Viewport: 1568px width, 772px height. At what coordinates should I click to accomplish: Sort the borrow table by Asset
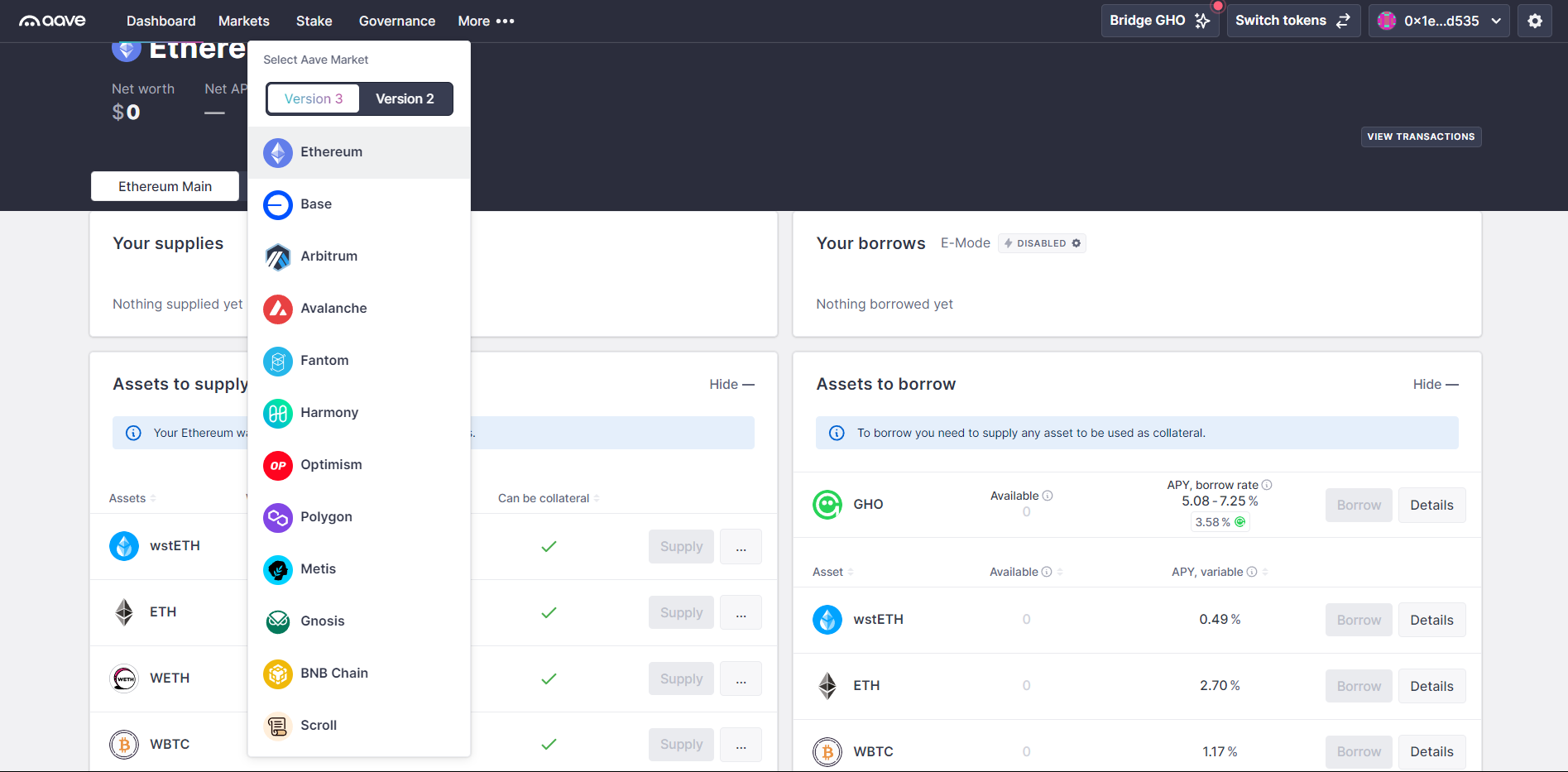click(832, 571)
